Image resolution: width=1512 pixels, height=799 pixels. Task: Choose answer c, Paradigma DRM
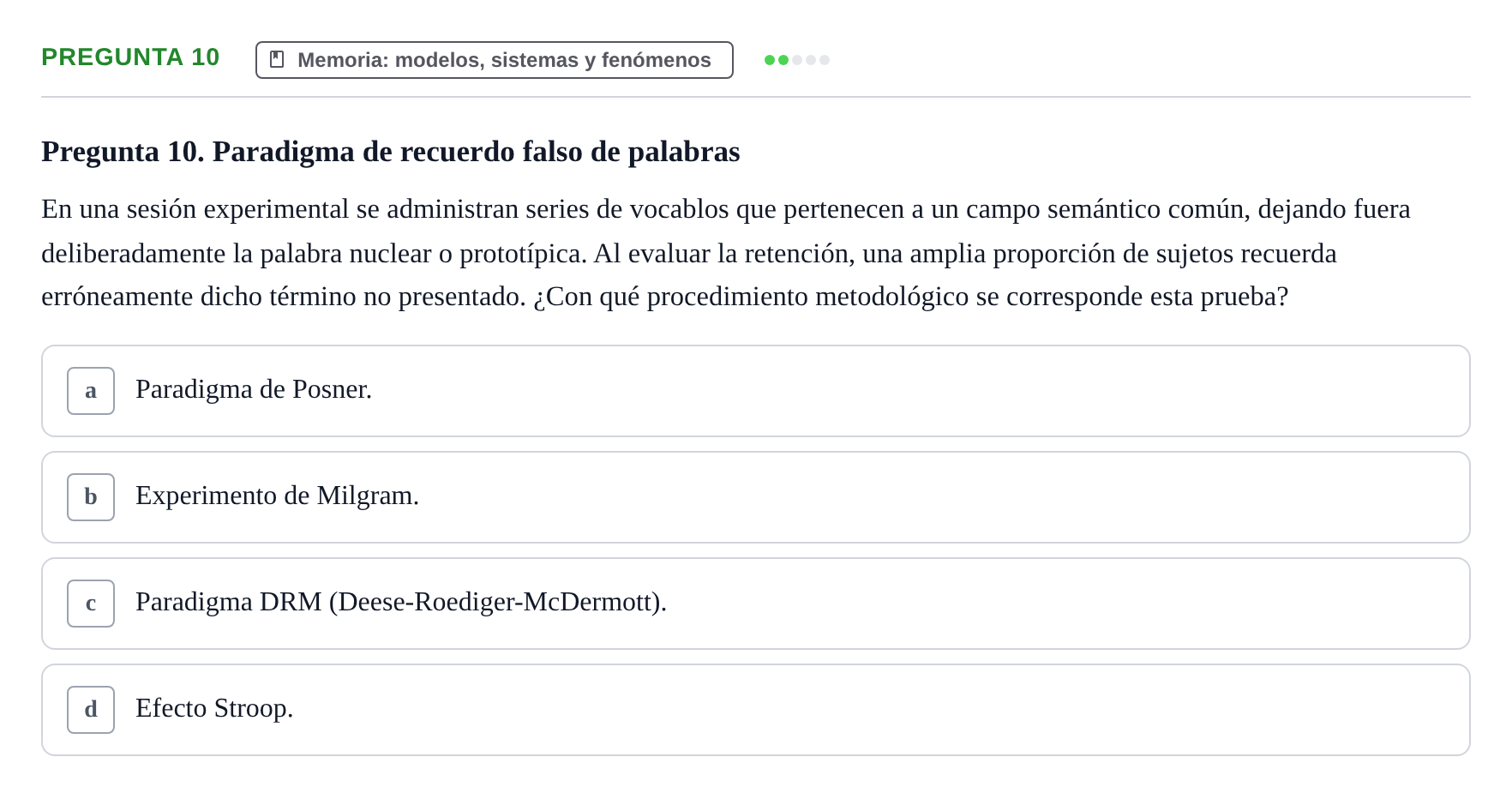pyautogui.click(x=756, y=604)
